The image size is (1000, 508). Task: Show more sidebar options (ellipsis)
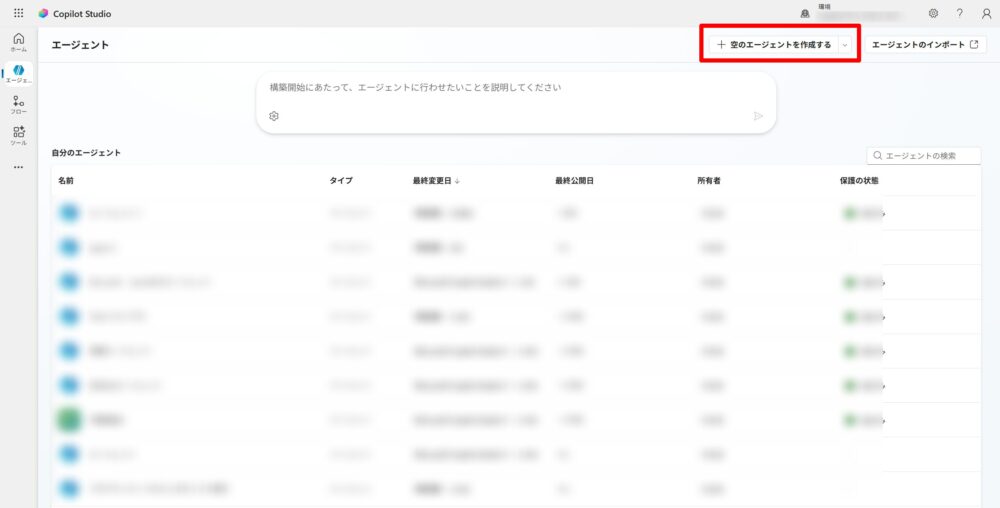tap(18, 167)
